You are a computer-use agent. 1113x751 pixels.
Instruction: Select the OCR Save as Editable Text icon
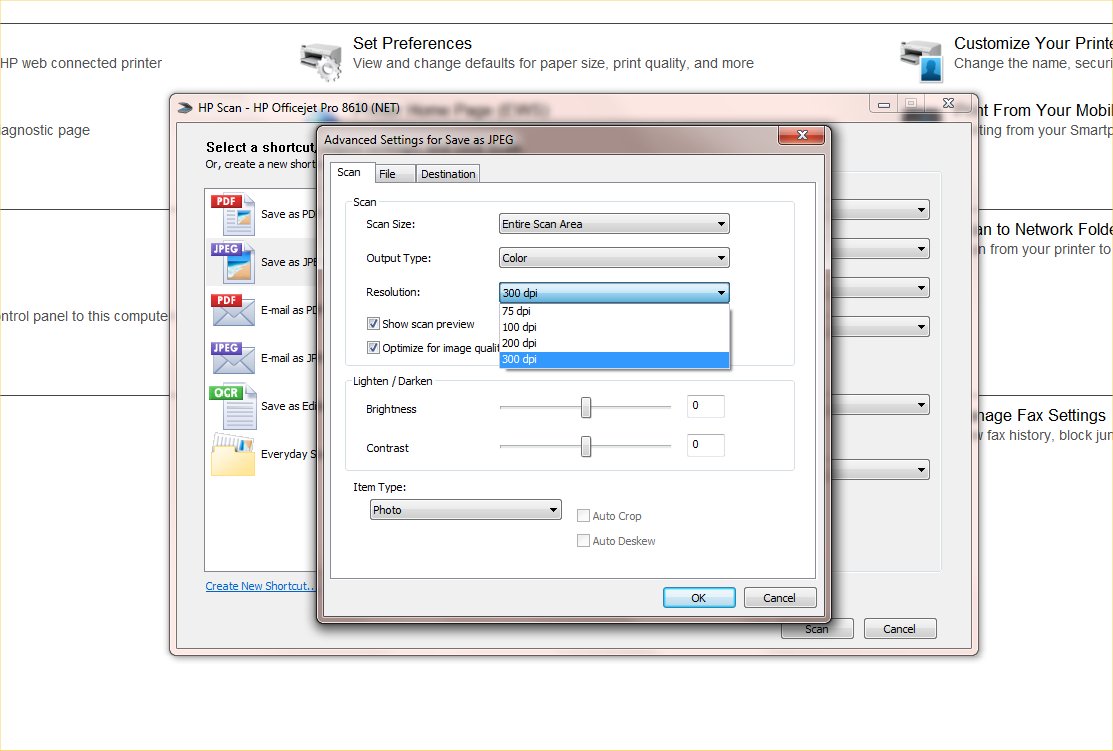tap(232, 406)
